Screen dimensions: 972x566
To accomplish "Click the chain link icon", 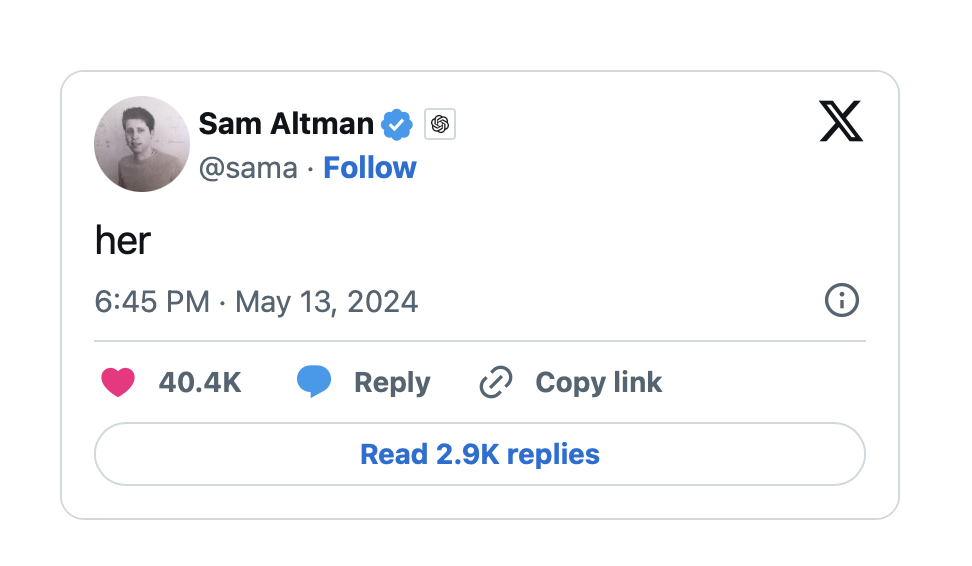I will point(496,382).
